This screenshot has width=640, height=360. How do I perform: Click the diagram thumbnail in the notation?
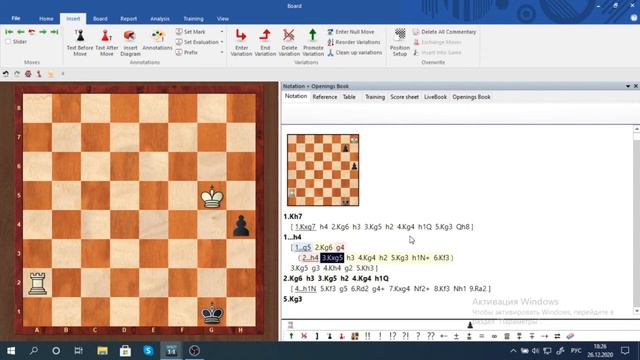click(x=323, y=170)
